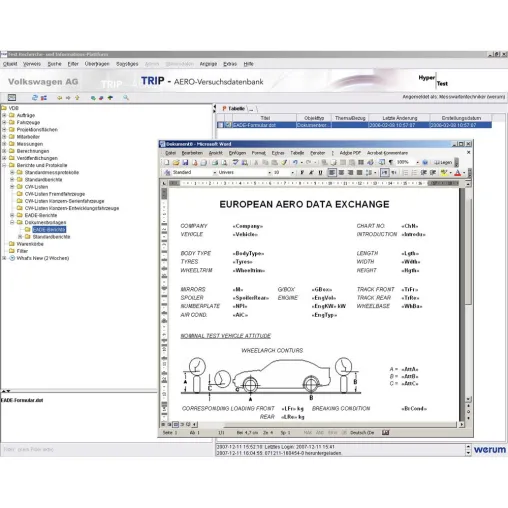Click the back arrow in TRIP toolbar
508x508 pixels.
click(59, 98)
